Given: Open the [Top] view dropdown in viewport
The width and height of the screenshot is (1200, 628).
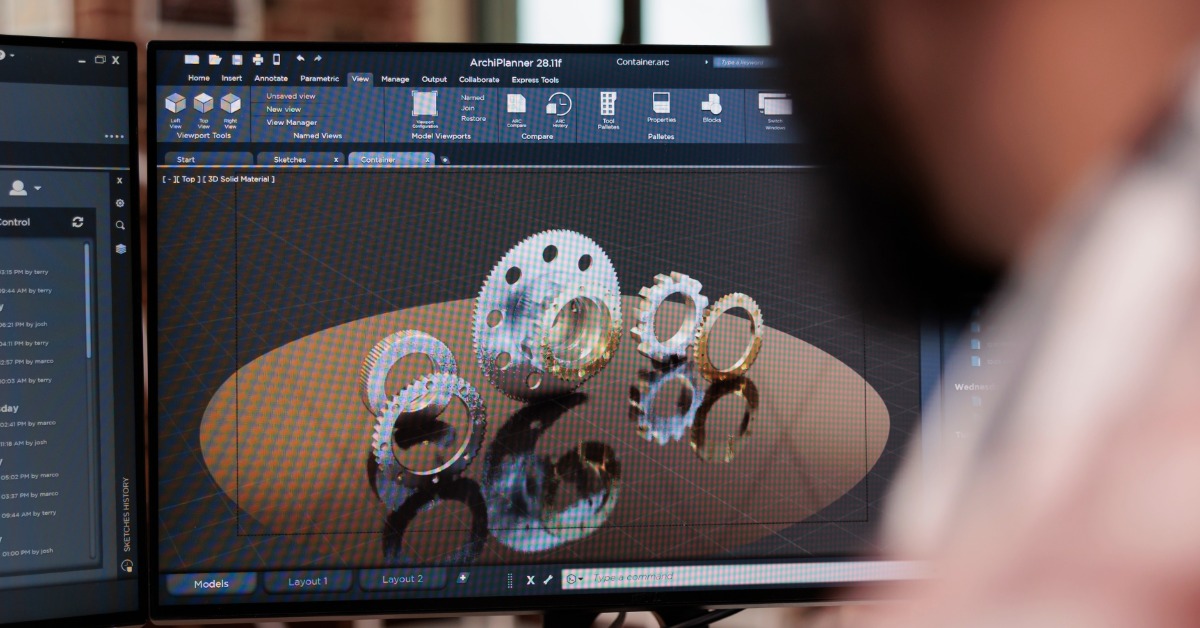Looking at the screenshot, I should tap(188, 179).
